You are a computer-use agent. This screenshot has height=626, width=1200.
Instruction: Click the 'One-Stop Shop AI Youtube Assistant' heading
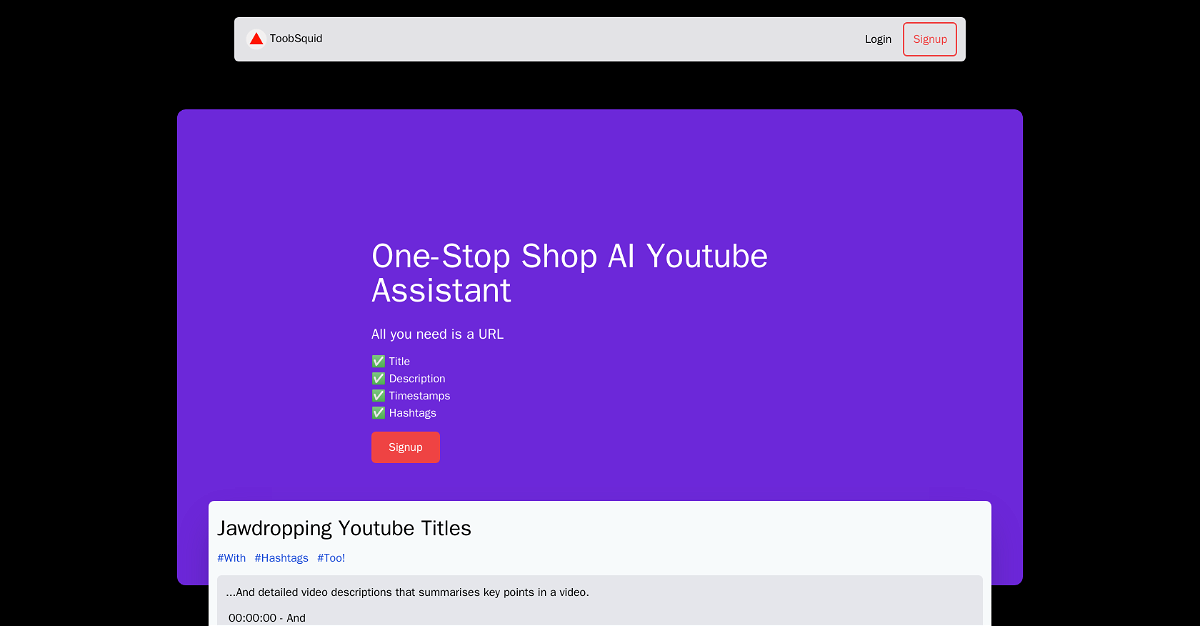tap(570, 273)
